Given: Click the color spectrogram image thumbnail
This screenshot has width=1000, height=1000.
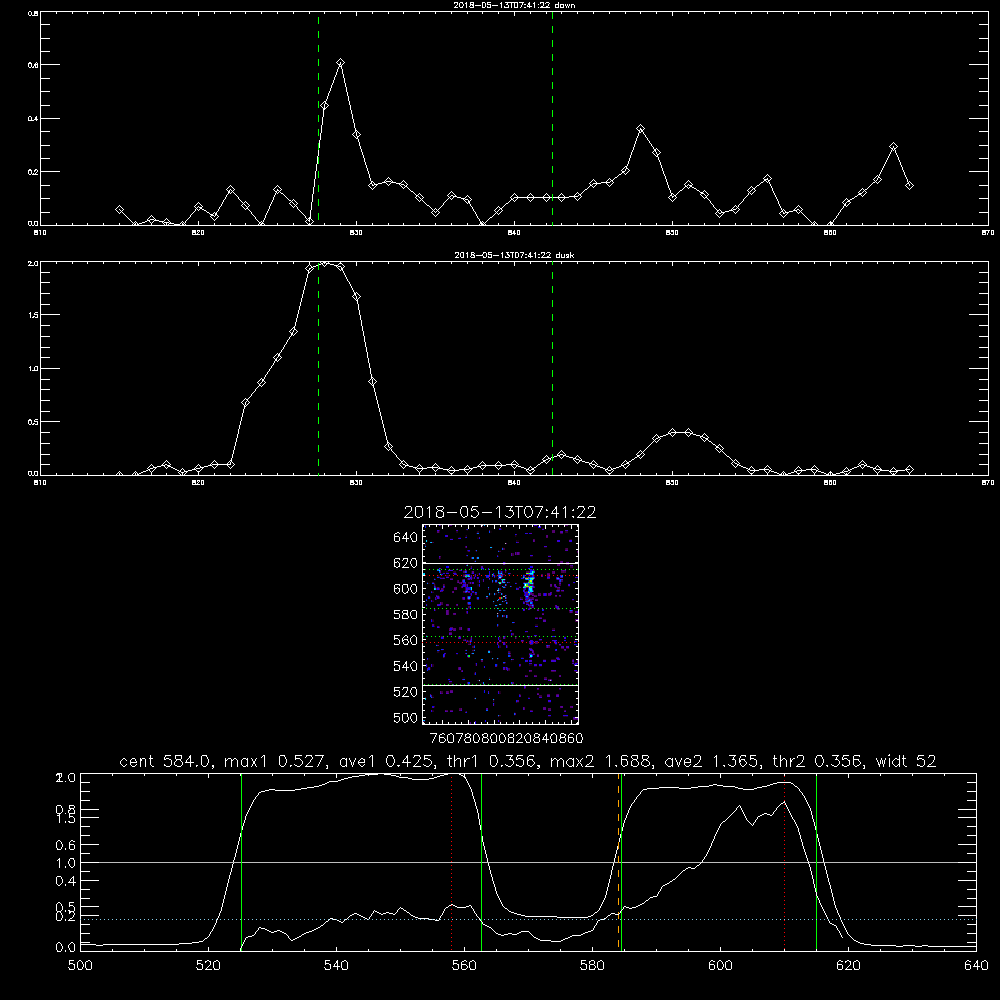Looking at the screenshot, I should (500, 624).
